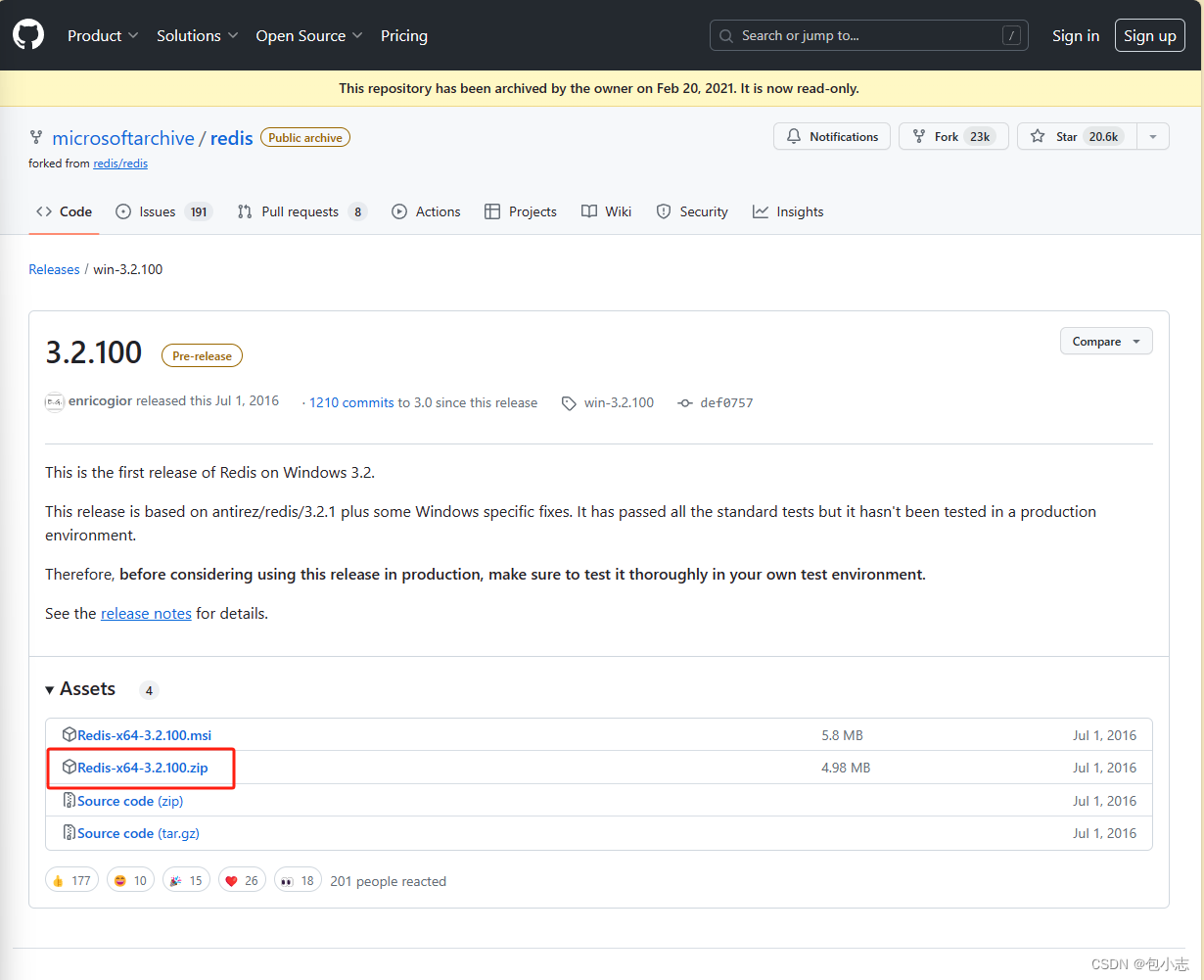The height and width of the screenshot is (980, 1204).
Task: Open the win-3.2.100 tag link
Action: coord(619,402)
